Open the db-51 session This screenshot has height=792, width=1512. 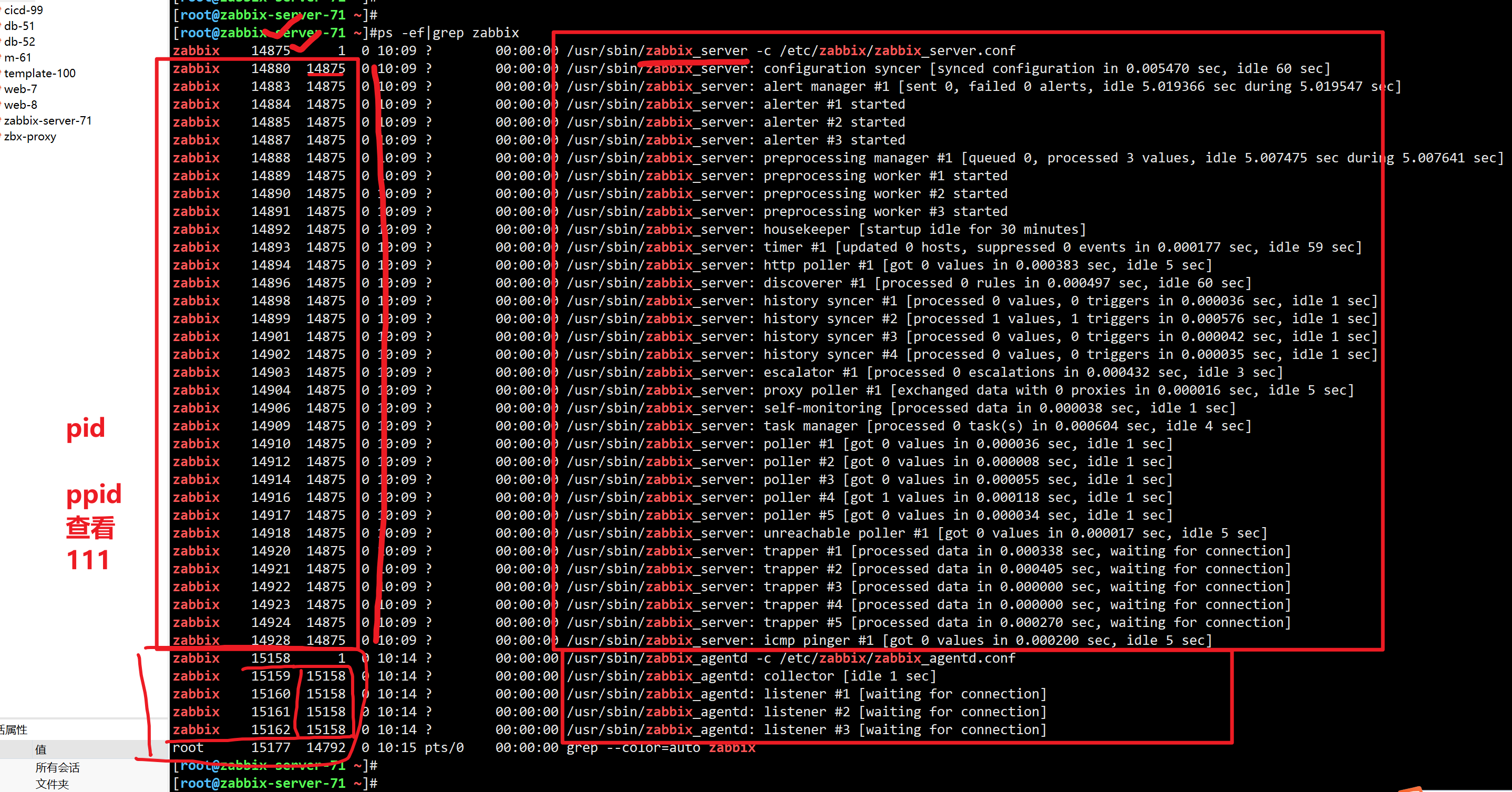click(x=19, y=26)
